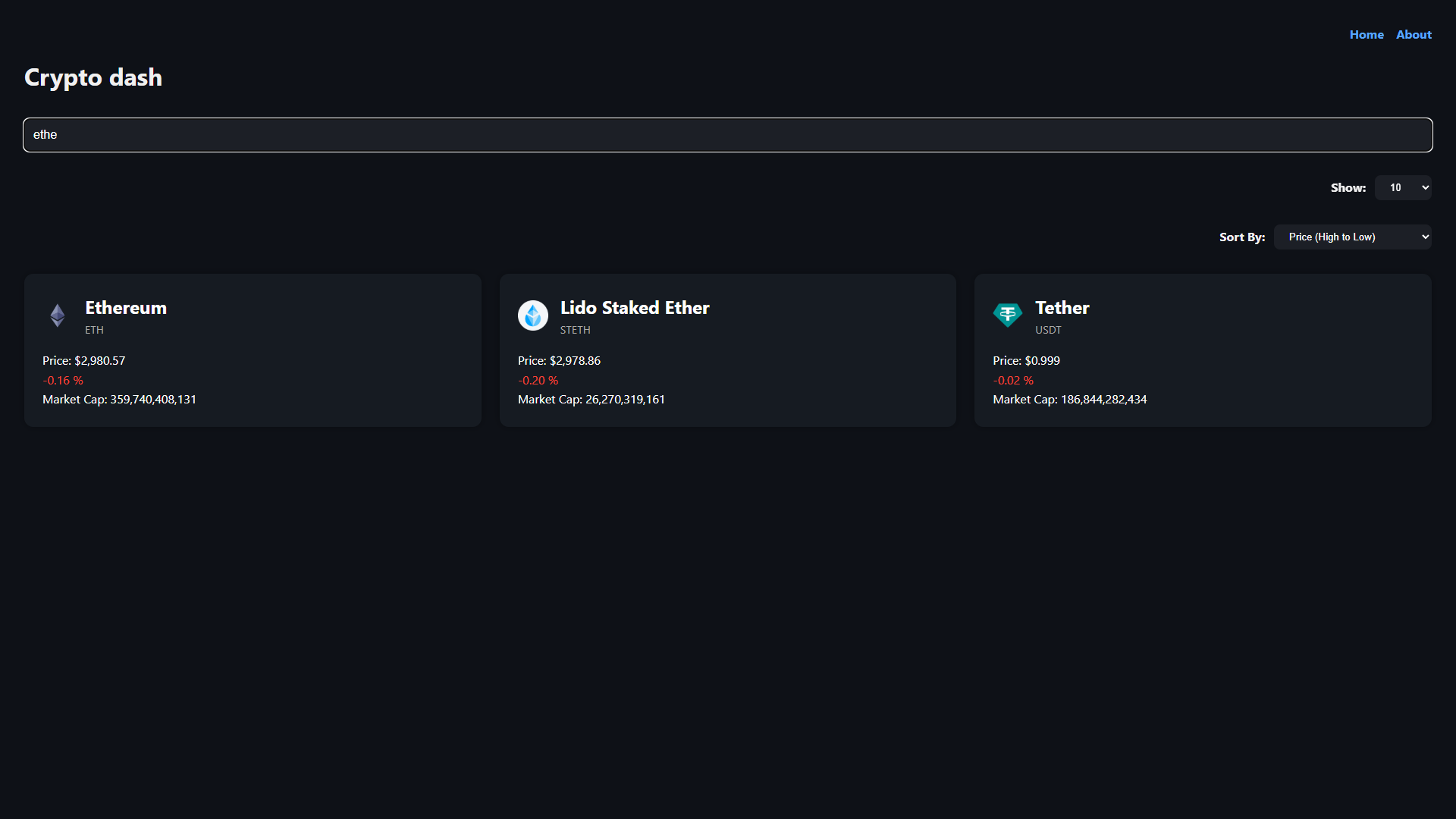
Task: Click the -0.20 % change on Lido
Action: [x=538, y=381]
